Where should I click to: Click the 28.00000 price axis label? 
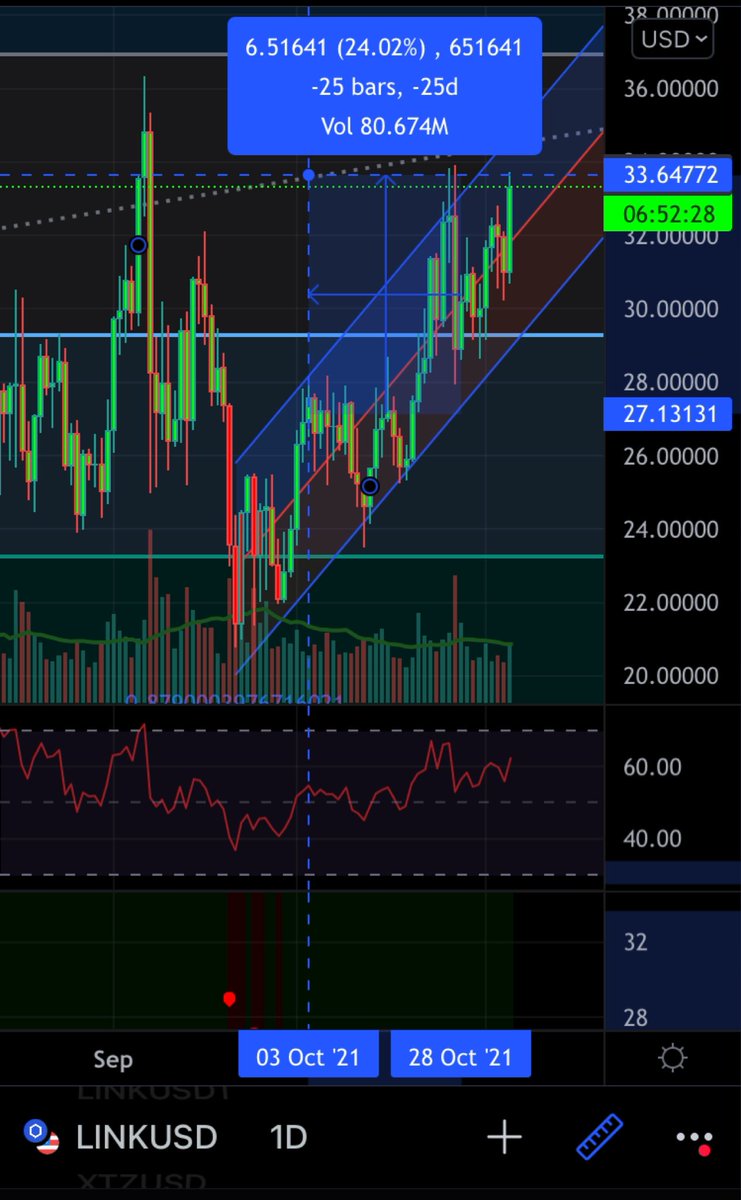pyautogui.click(x=671, y=382)
